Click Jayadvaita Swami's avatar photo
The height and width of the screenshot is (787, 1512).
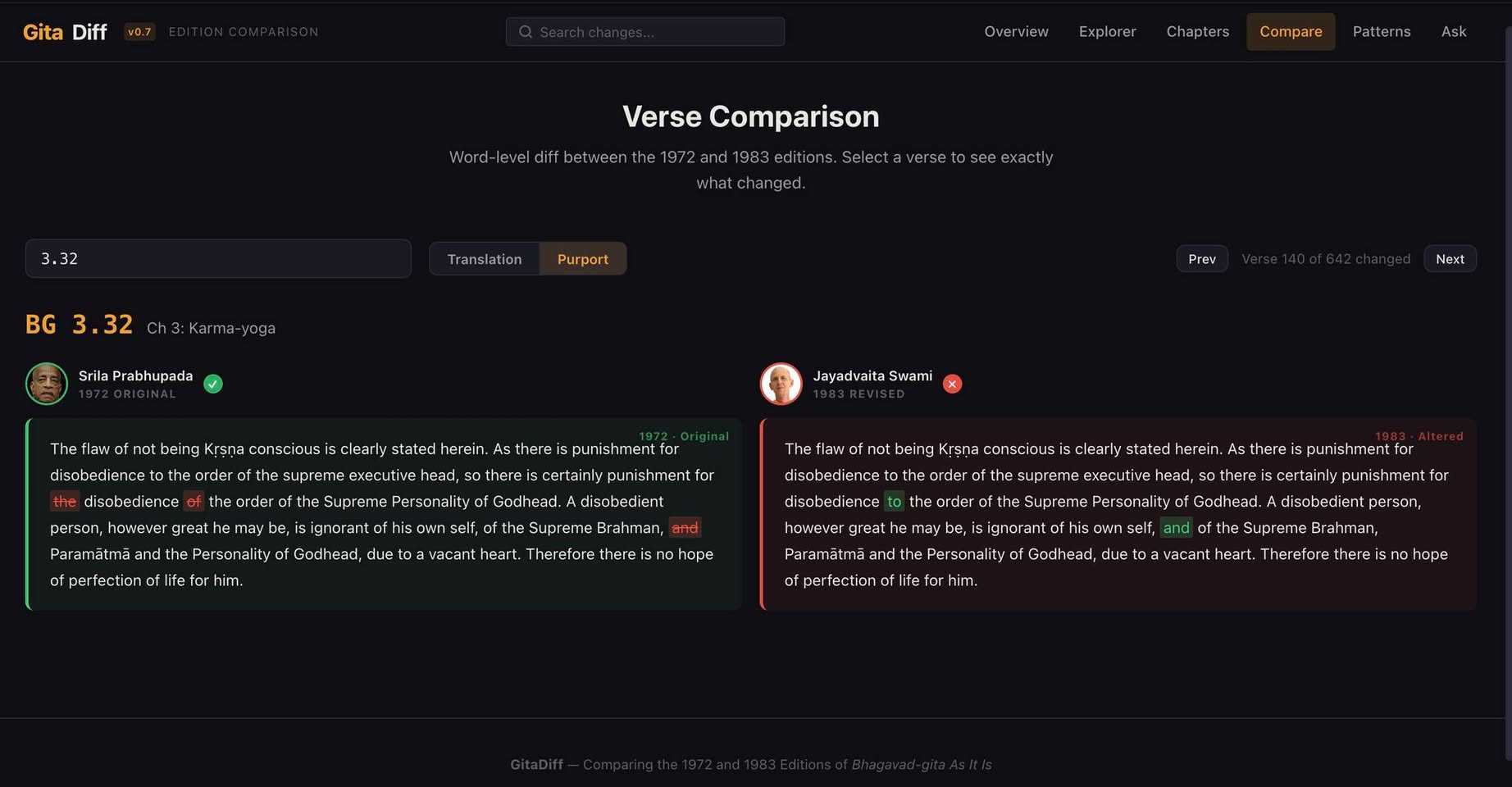(781, 384)
